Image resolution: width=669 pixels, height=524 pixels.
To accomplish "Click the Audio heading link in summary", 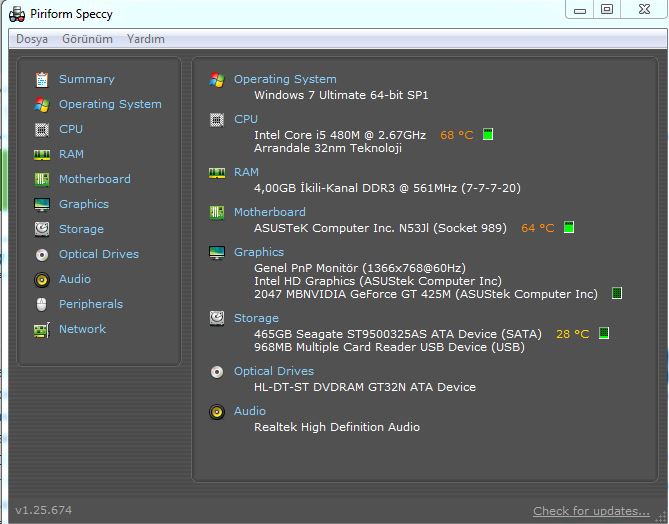I will point(250,411).
